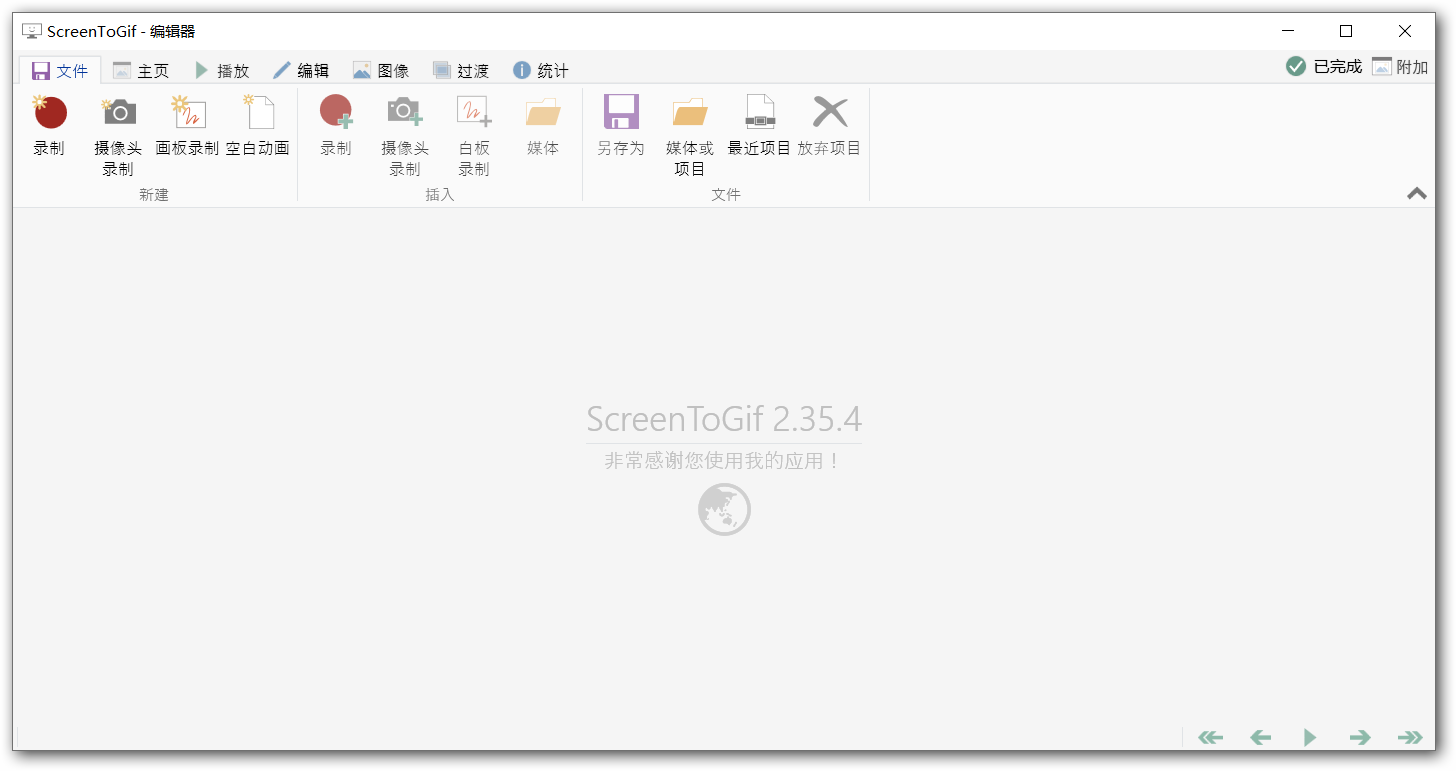
Task: Select the 过渡 tab
Action: [461, 71]
